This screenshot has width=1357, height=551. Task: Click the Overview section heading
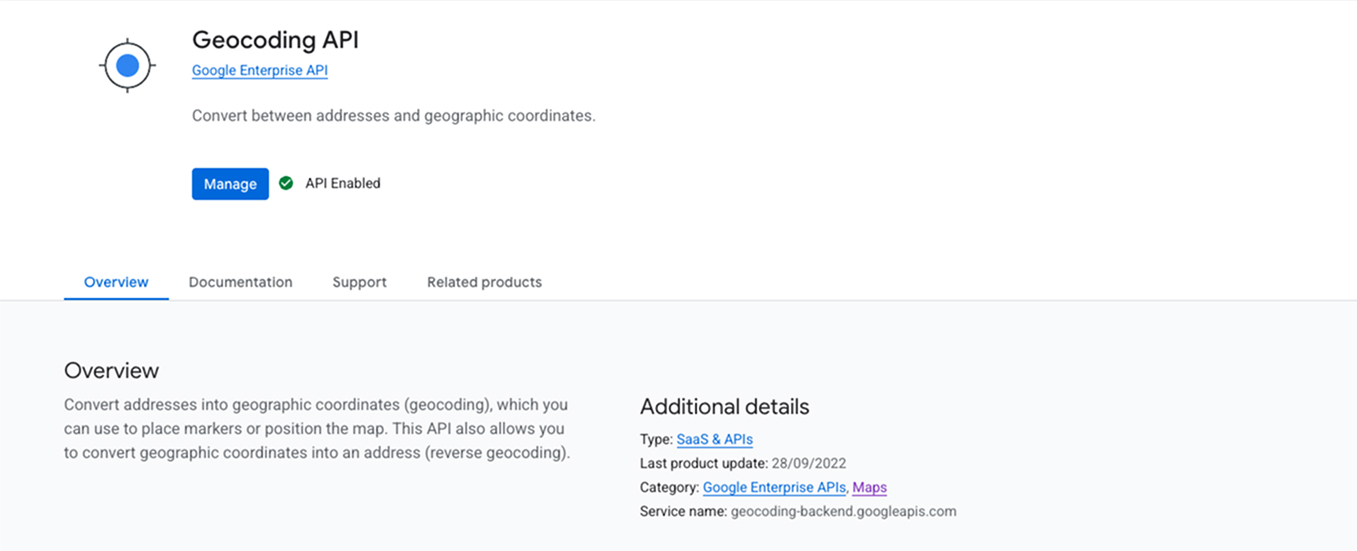pos(111,370)
